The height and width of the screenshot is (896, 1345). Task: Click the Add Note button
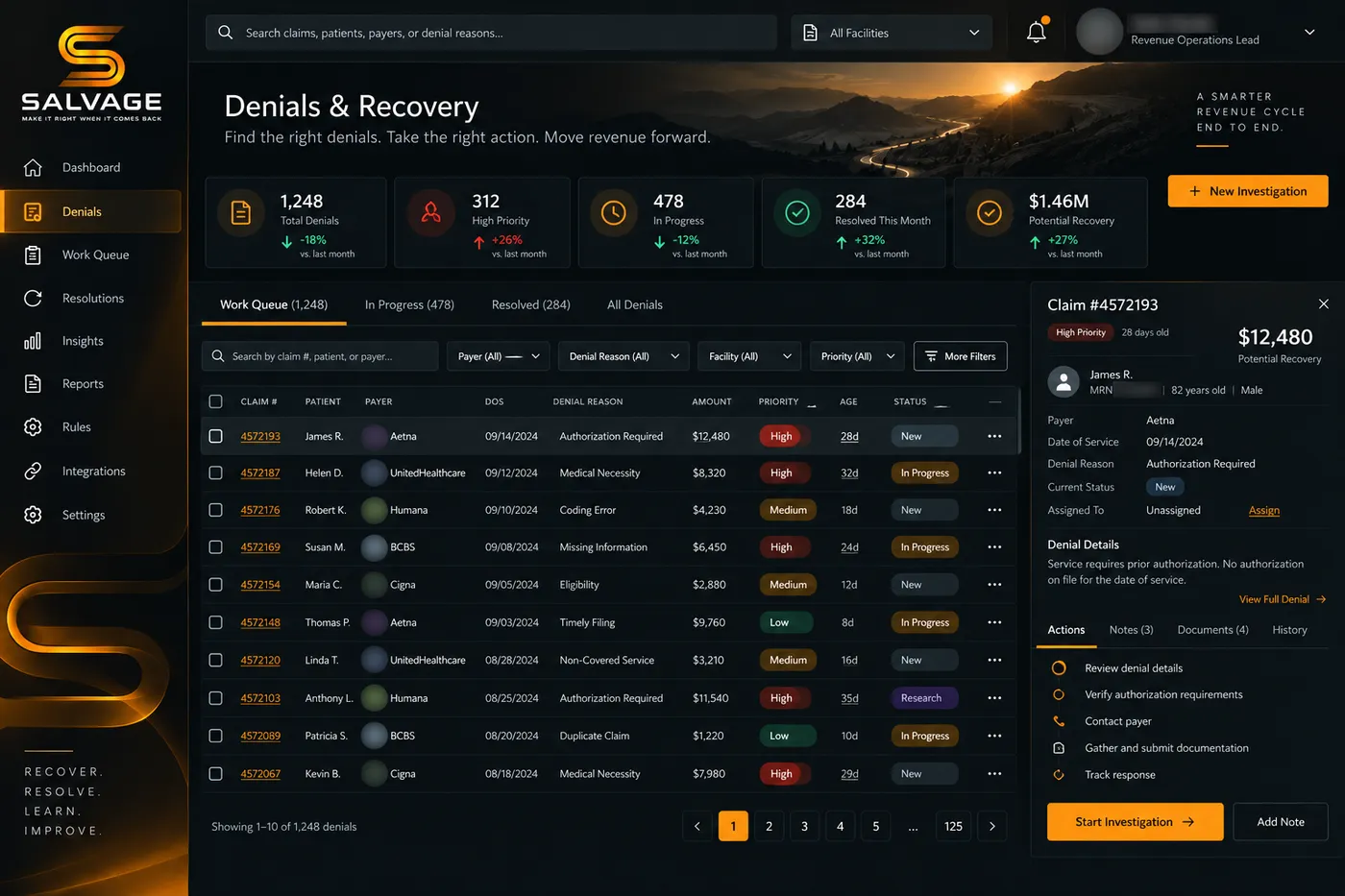tap(1281, 822)
